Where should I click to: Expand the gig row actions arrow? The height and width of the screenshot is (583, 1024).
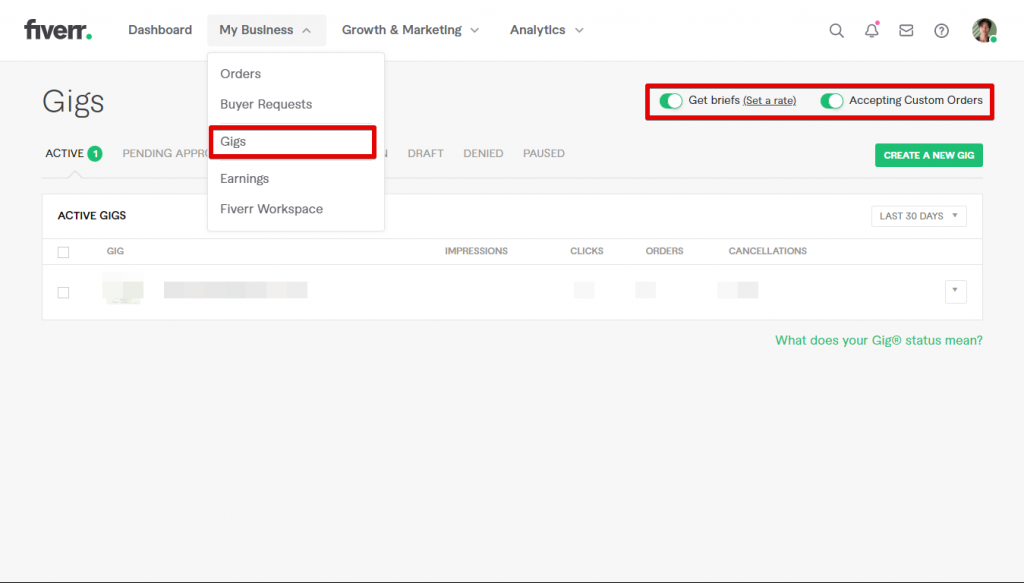point(955,291)
